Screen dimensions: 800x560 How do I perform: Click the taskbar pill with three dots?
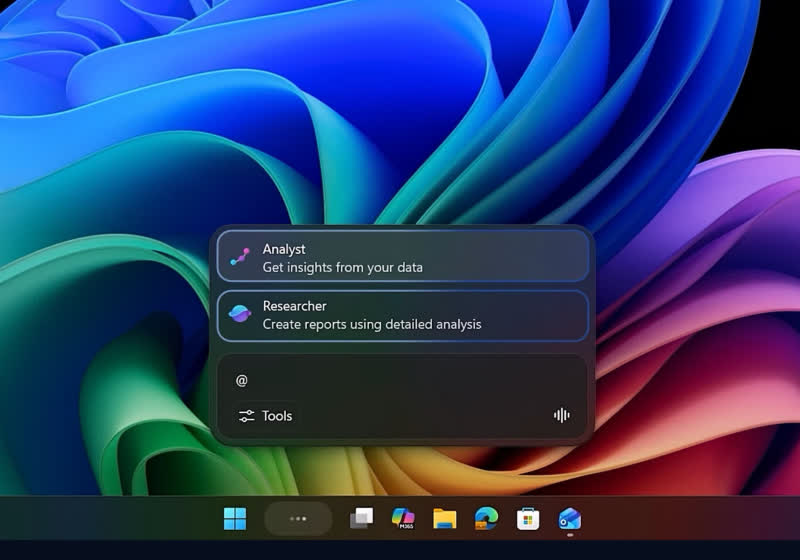tap(297, 518)
